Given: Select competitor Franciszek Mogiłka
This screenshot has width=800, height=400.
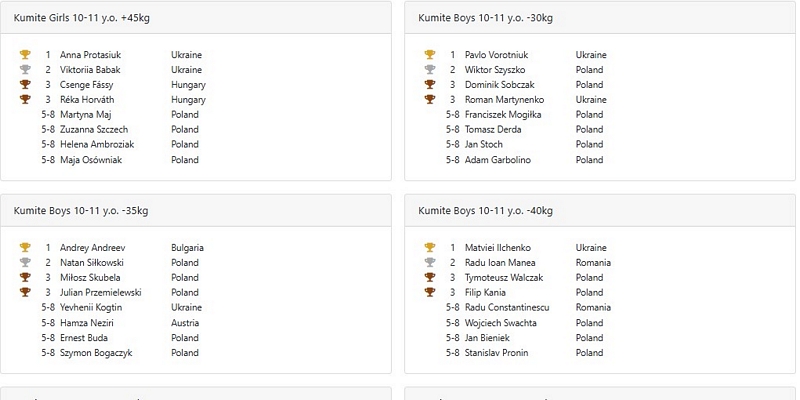Looking at the screenshot, I should [x=503, y=114].
